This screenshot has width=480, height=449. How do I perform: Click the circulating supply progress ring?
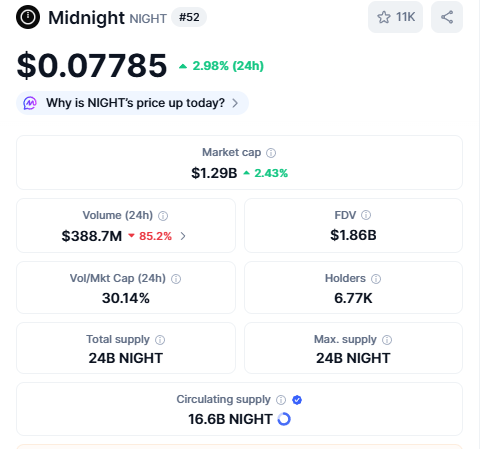coord(284,419)
